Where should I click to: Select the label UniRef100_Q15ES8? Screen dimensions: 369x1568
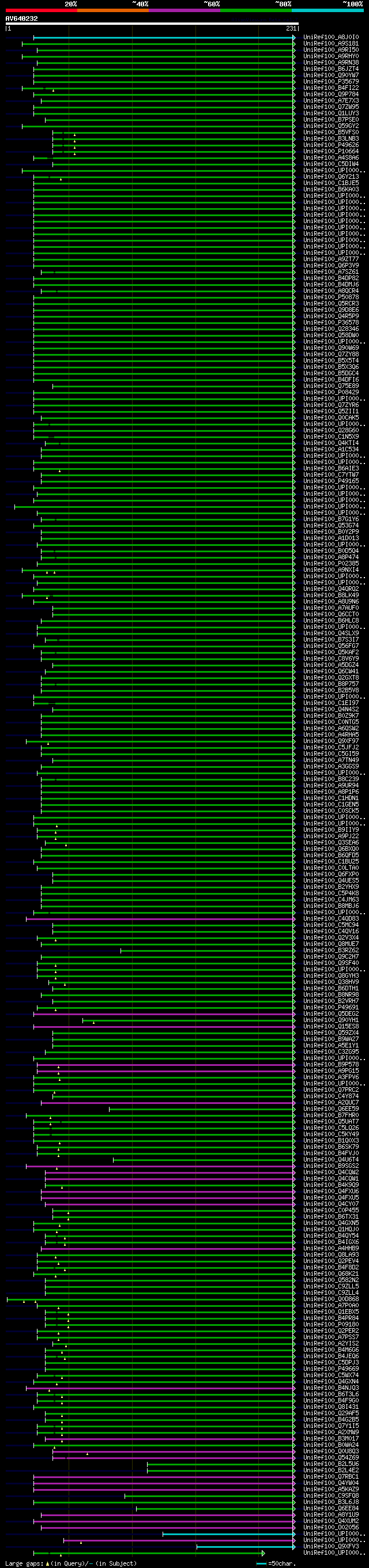(332, 1026)
